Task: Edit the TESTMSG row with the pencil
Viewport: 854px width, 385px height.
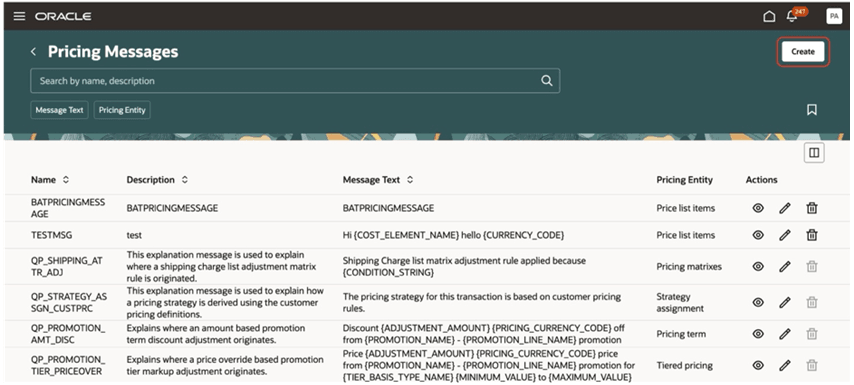Action: [x=784, y=235]
